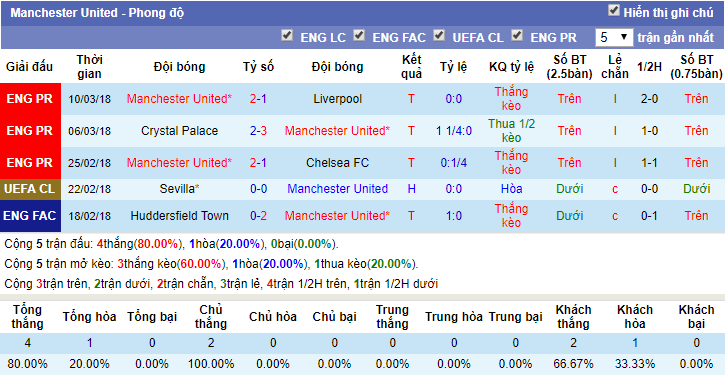The width and height of the screenshot is (725, 375).
Task: Select the UEFA CL league cell
Action: click(x=31, y=189)
